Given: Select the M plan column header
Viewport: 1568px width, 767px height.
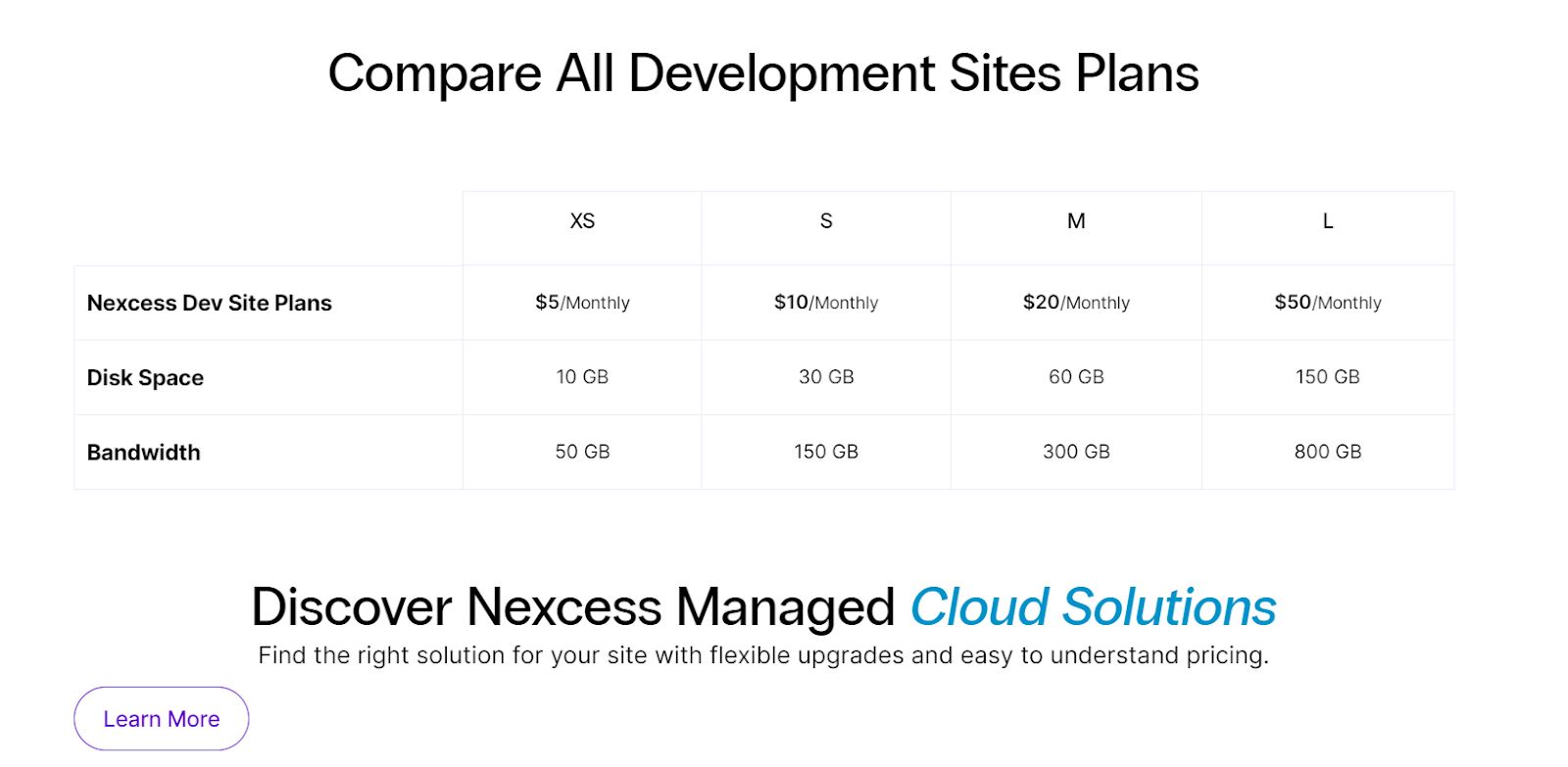Looking at the screenshot, I should coord(1076,228).
